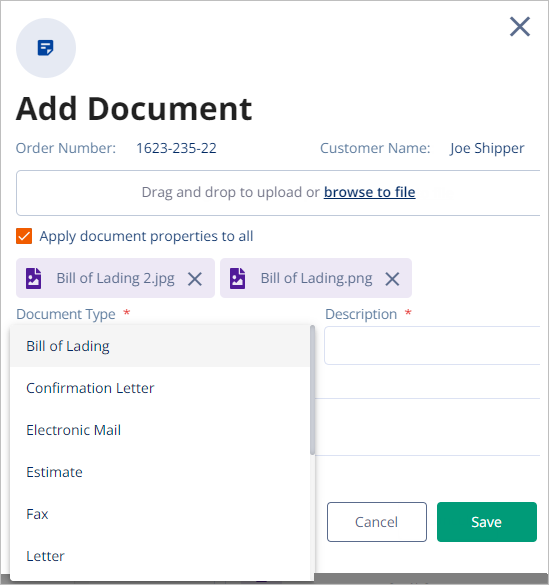Click the Cancel button

(x=377, y=522)
